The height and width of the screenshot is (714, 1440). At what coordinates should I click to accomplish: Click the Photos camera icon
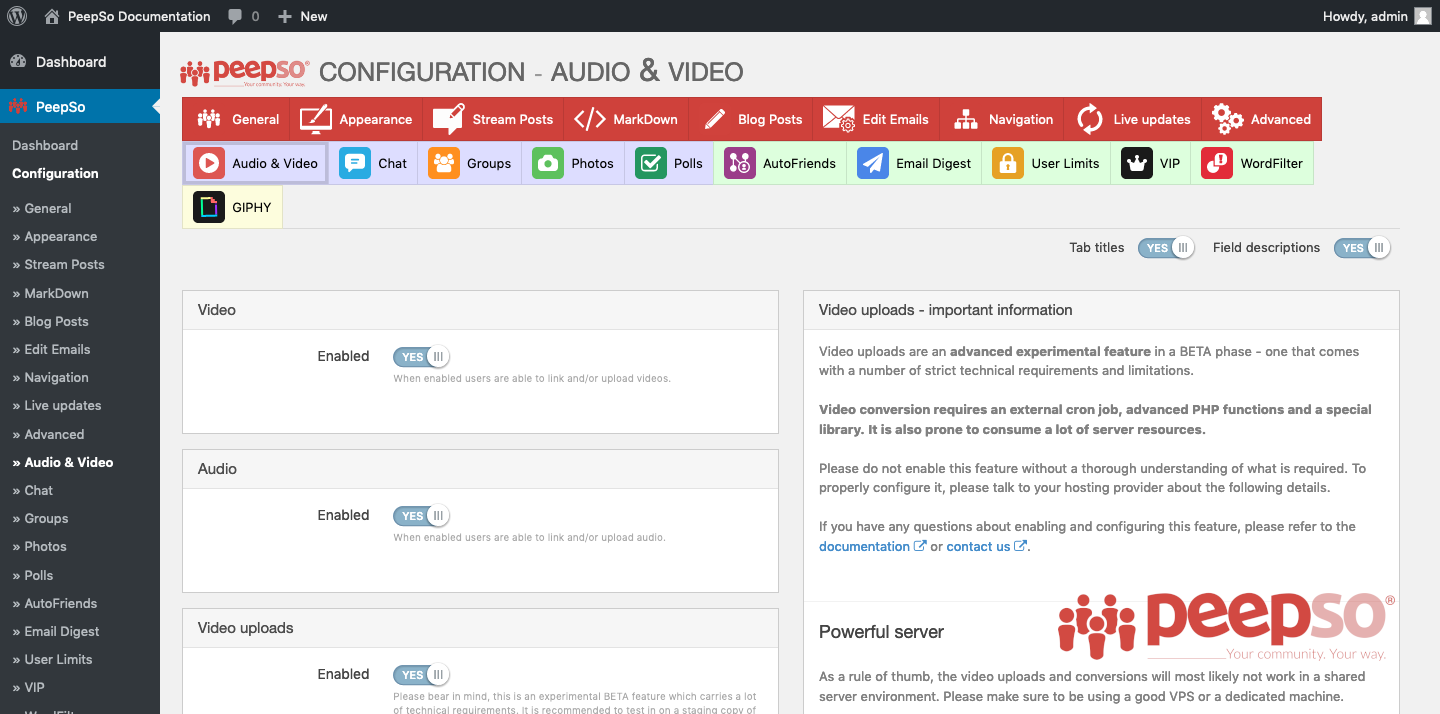[x=548, y=163]
